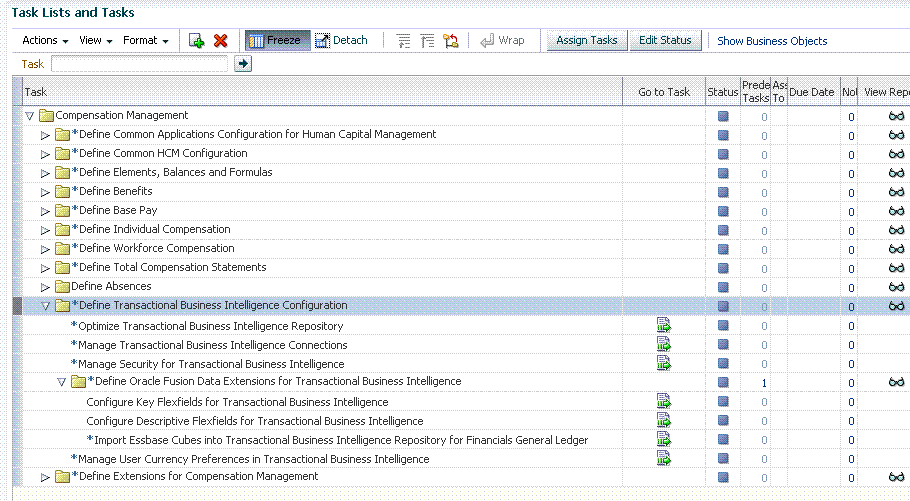This screenshot has width=910, height=501.
Task: Detach the task table
Action: (x=341, y=41)
